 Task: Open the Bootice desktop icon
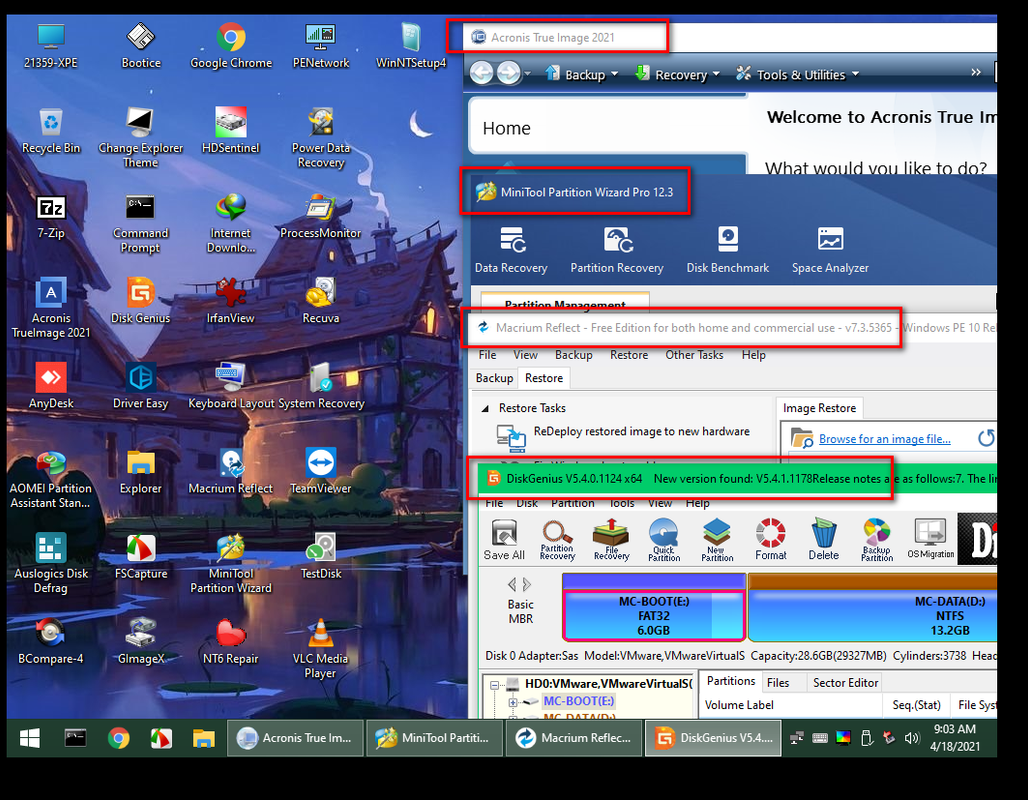140,45
